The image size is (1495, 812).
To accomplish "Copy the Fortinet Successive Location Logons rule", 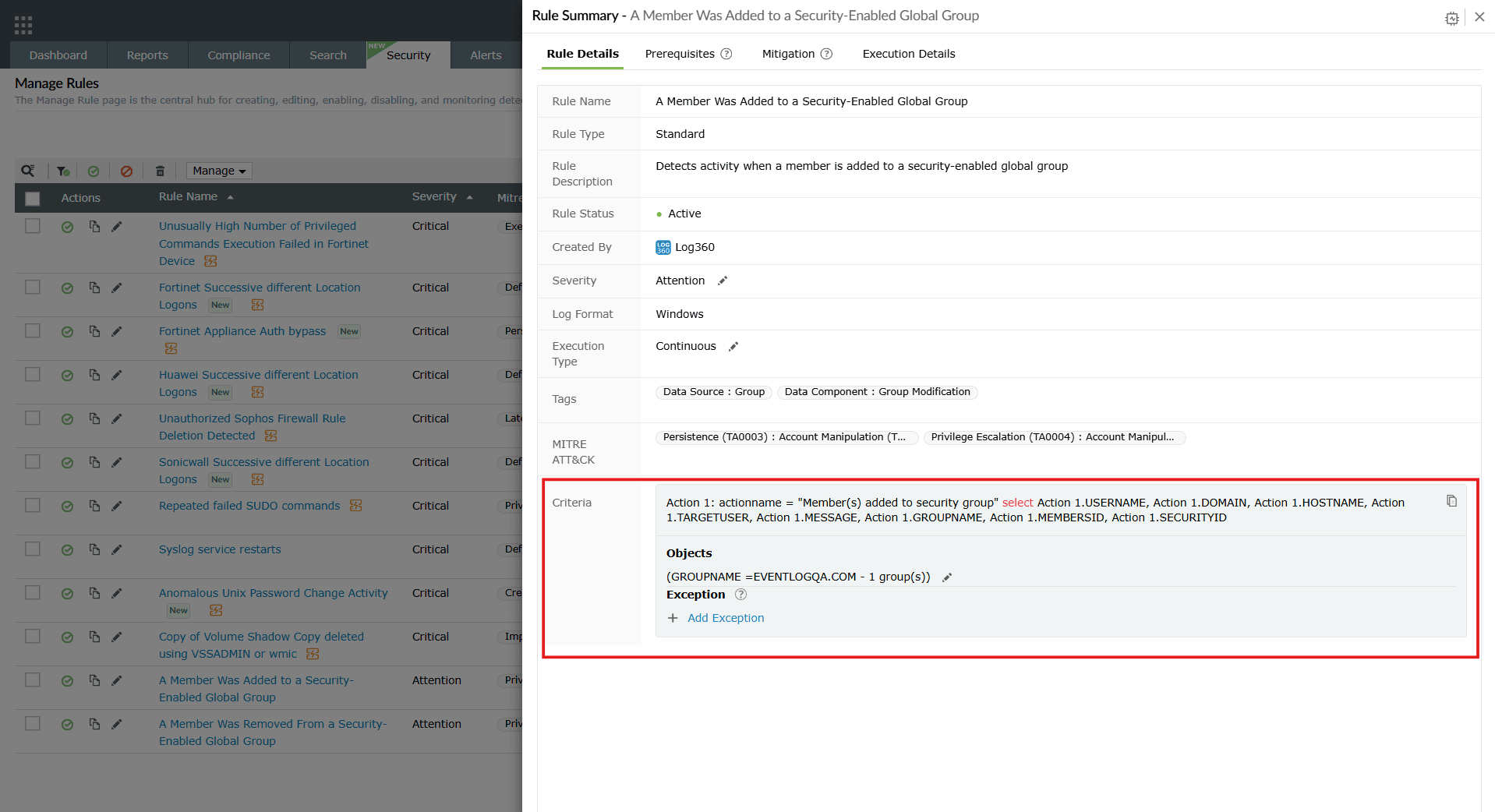I will pyautogui.click(x=94, y=288).
